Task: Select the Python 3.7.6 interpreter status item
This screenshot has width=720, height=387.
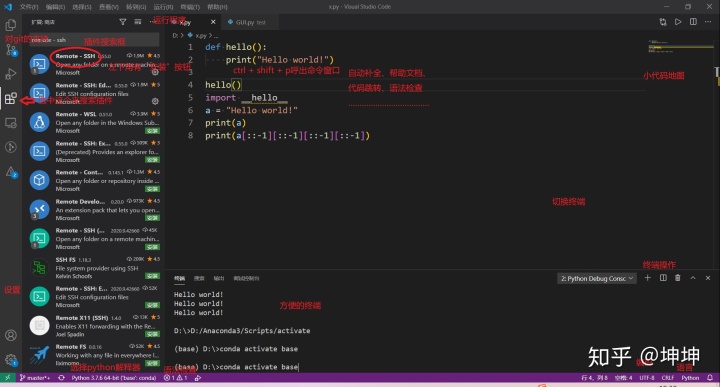Action: click(113, 378)
